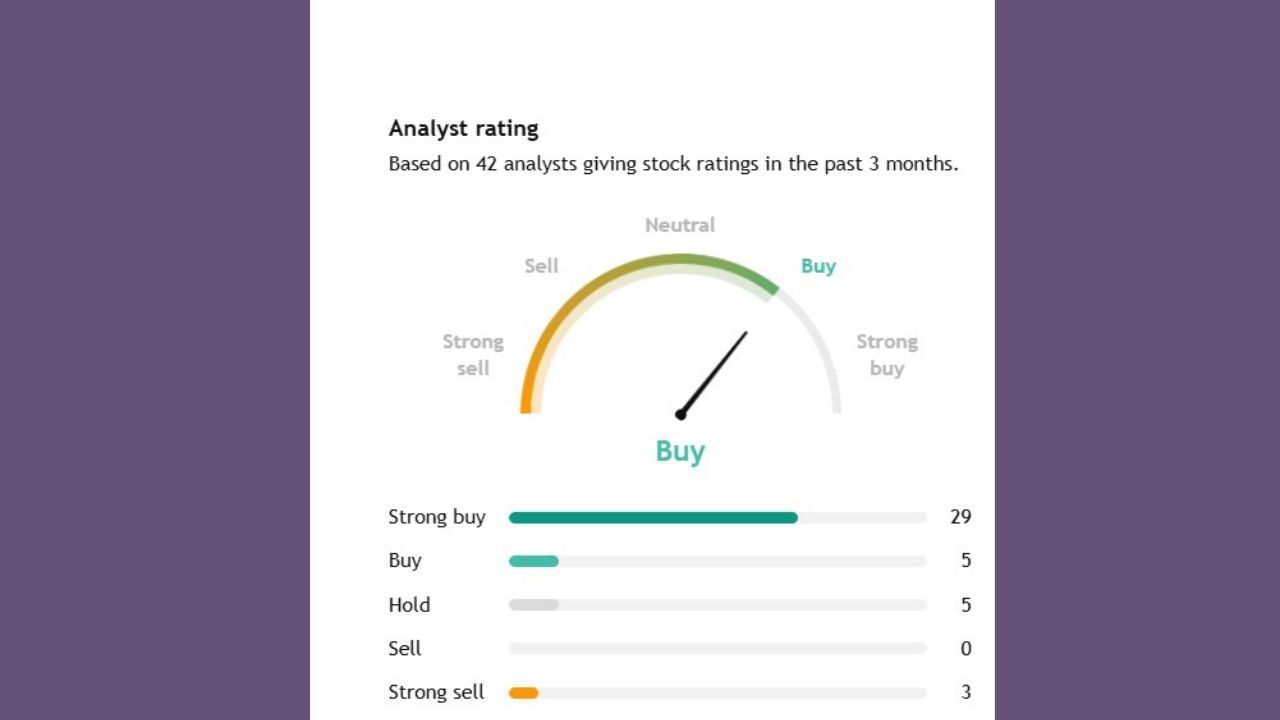Click the gray Hold row progress bar
The height and width of the screenshot is (720, 1280).
click(x=533, y=605)
